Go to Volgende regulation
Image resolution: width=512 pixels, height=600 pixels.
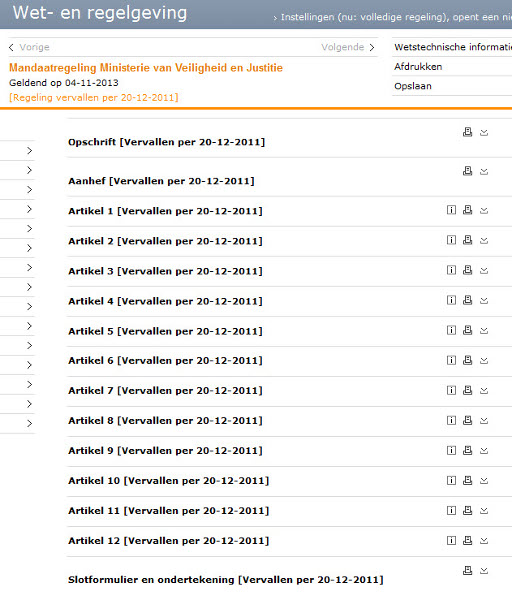pos(347,47)
